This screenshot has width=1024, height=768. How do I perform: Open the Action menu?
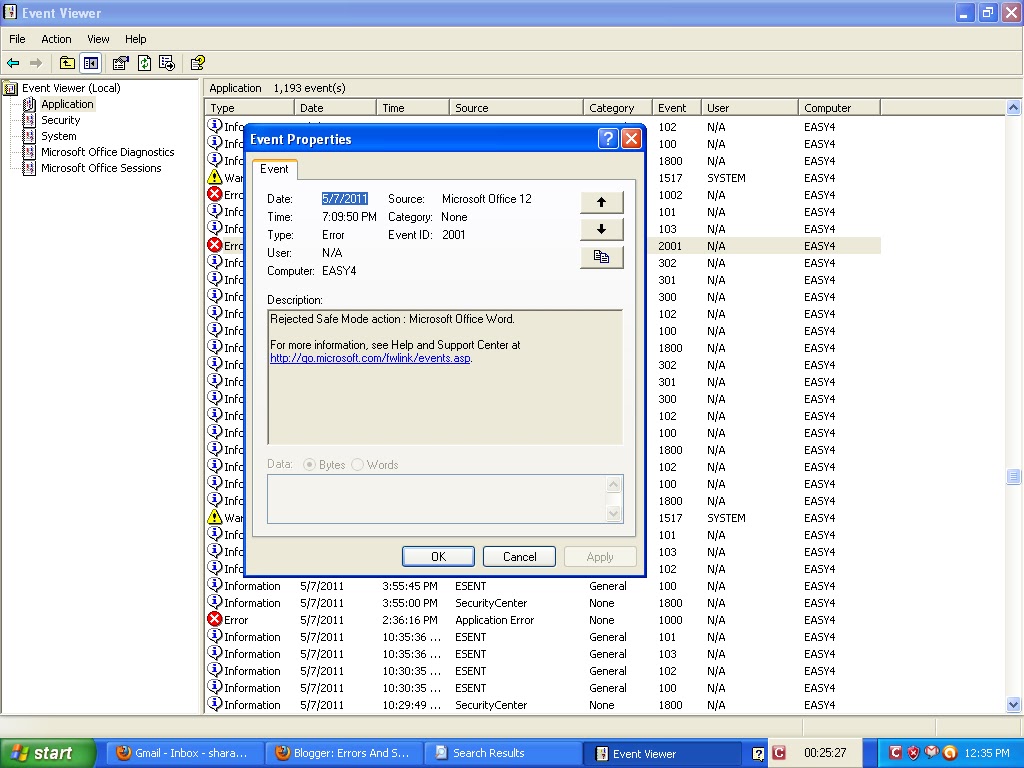coord(56,39)
